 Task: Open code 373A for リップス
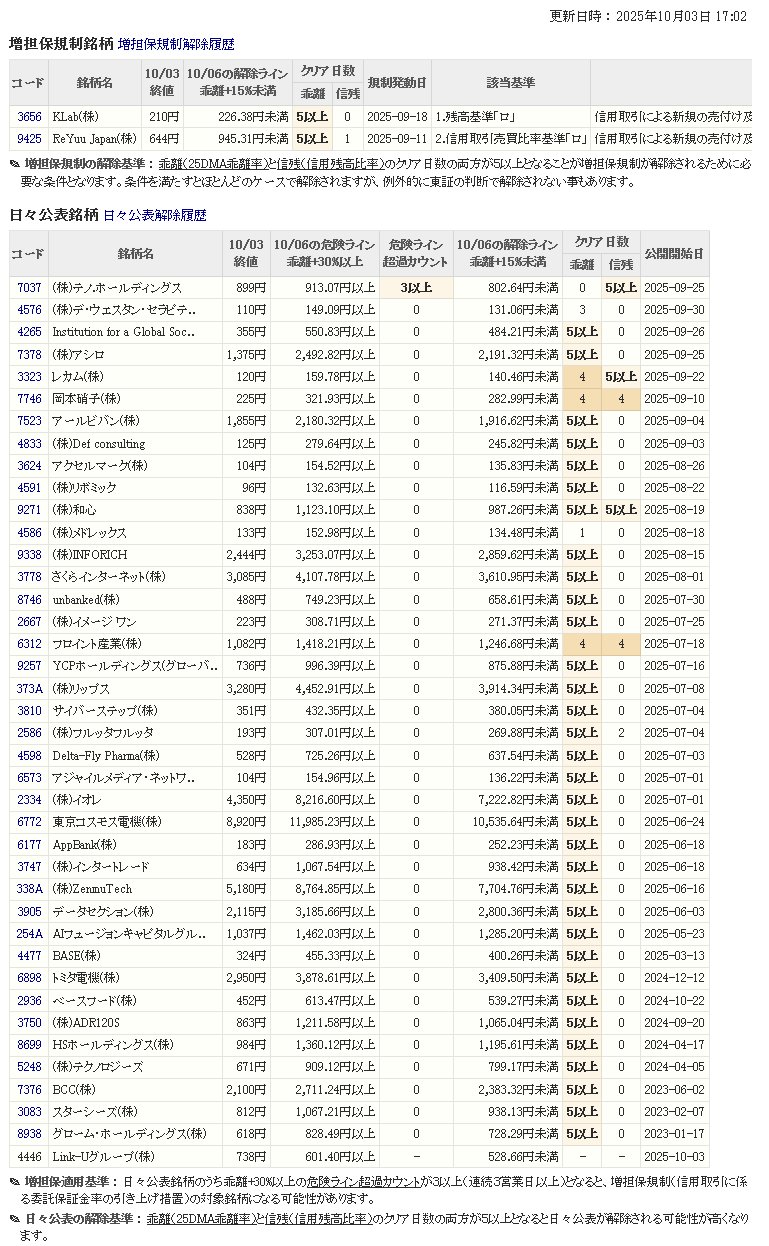pyautogui.click(x=29, y=689)
